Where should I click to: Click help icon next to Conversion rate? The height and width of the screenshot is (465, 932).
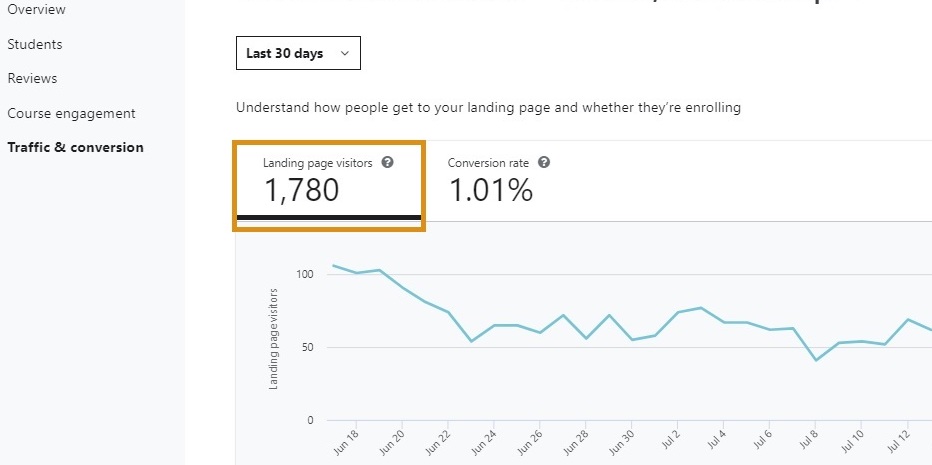(x=543, y=162)
